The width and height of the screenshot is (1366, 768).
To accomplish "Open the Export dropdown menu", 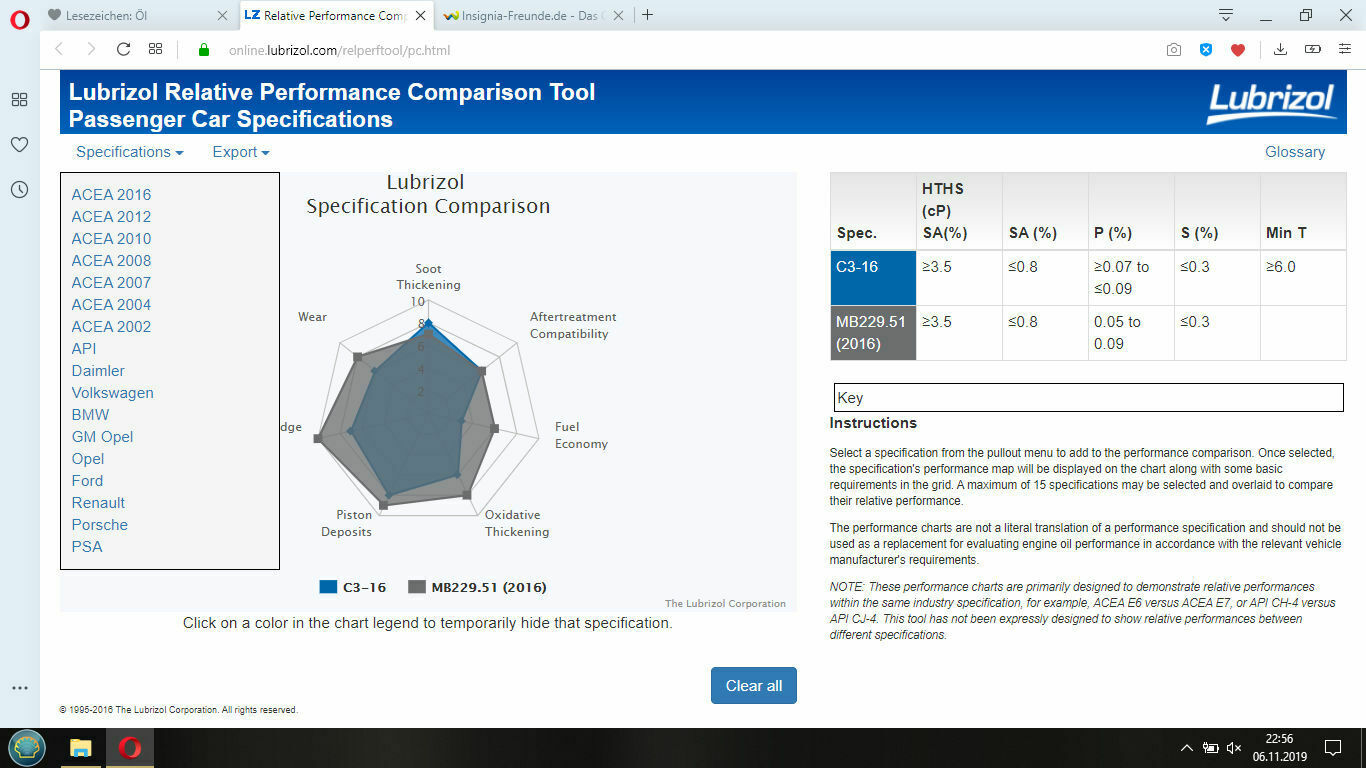I will (240, 152).
